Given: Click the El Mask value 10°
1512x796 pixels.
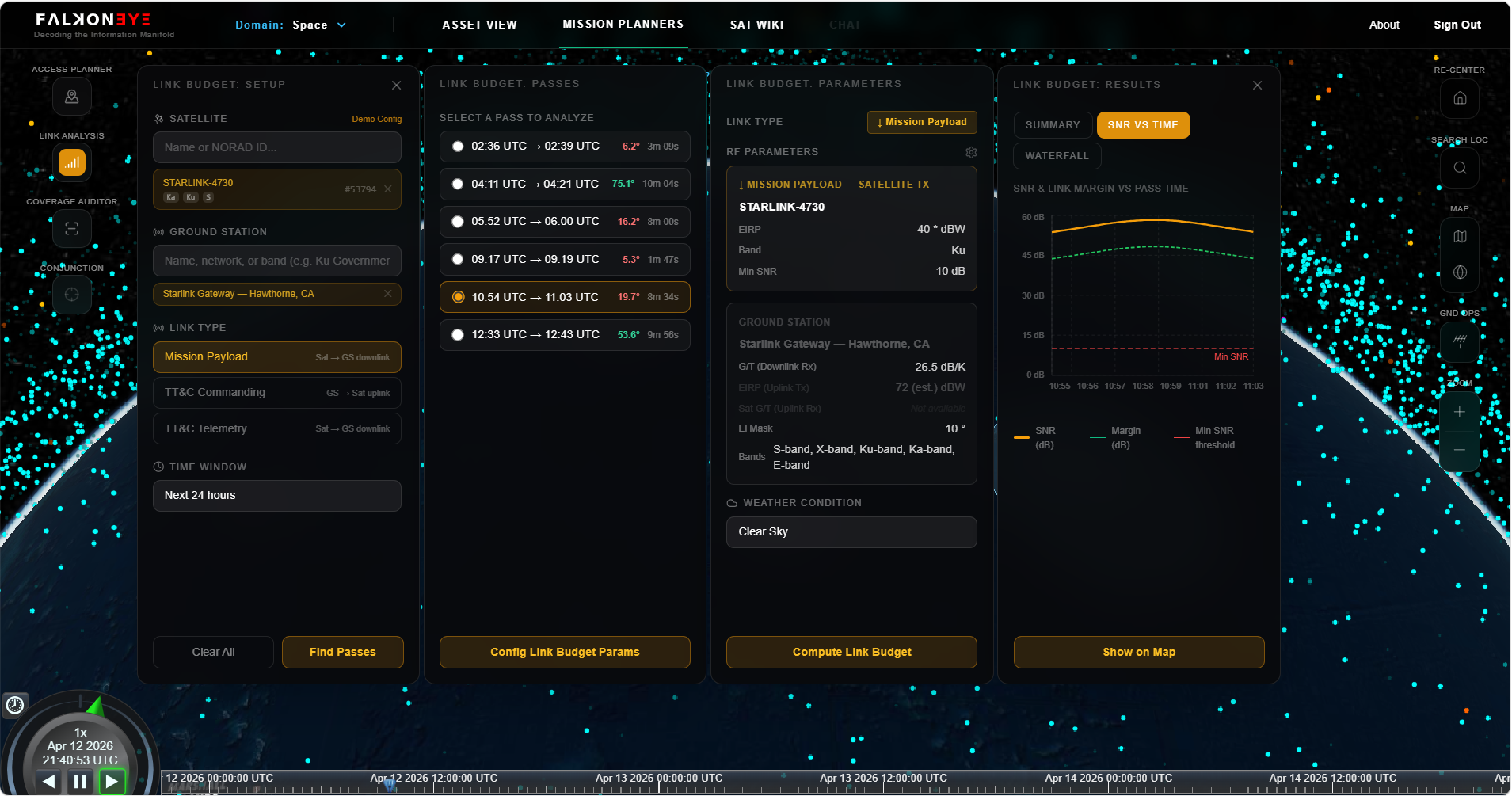Looking at the screenshot, I should tap(955, 428).
